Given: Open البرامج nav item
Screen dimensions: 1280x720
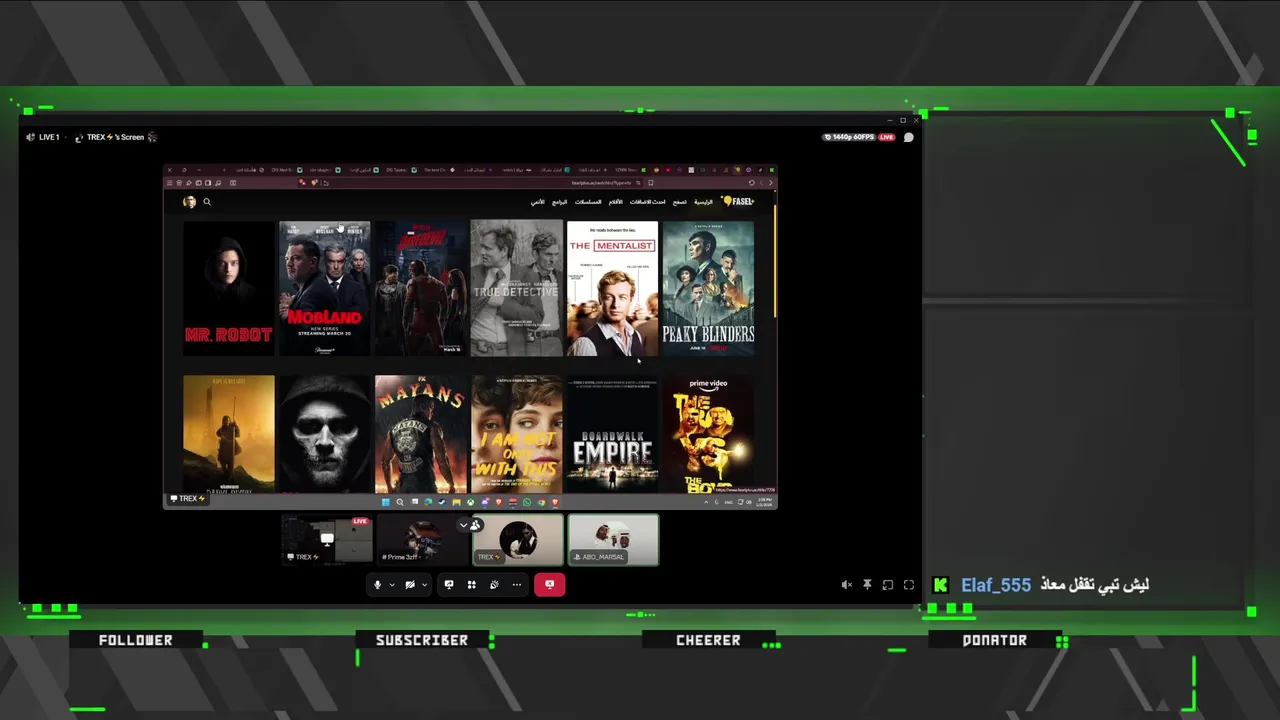Looking at the screenshot, I should (x=559, y=202).
